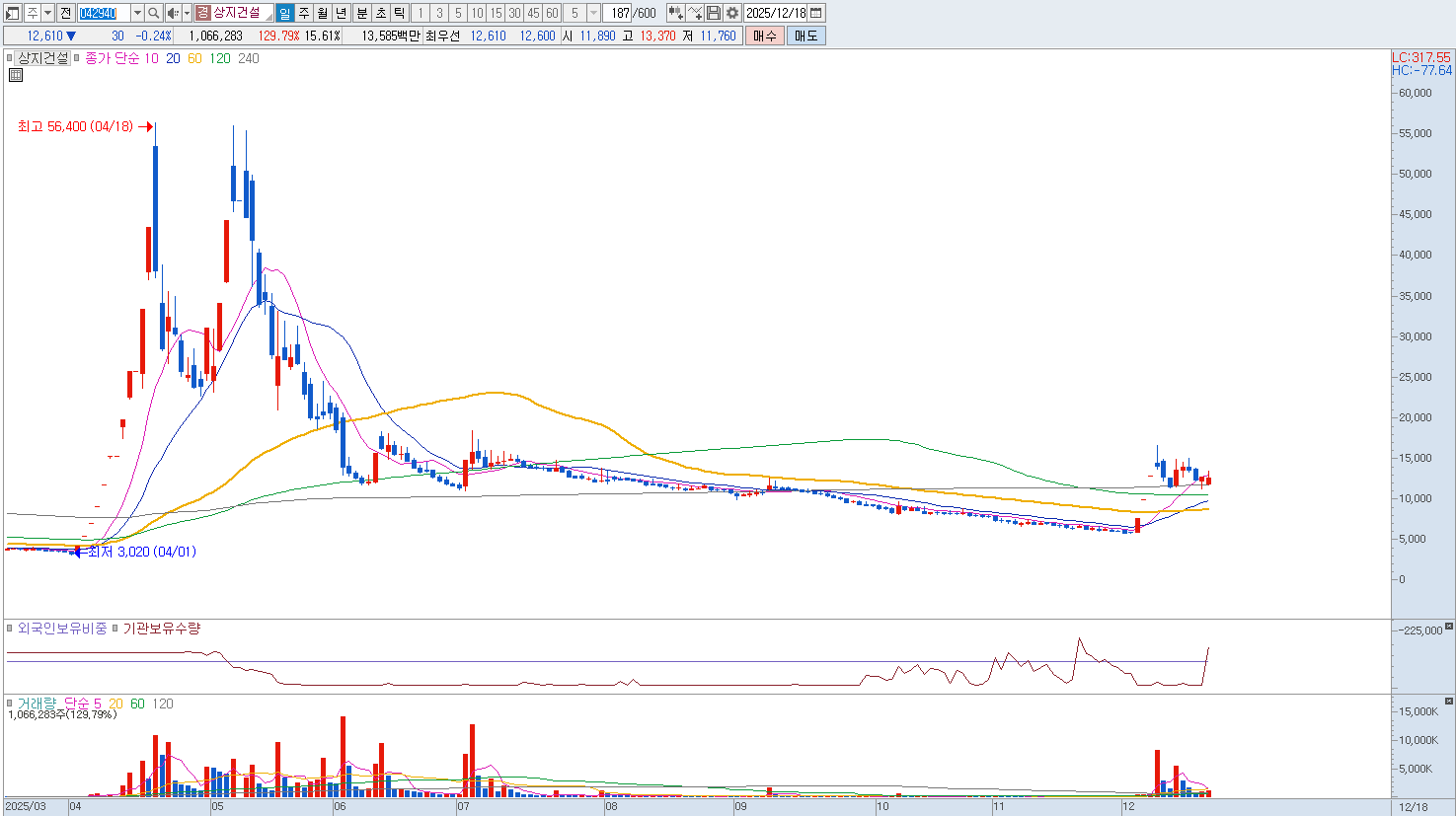Click the panel layout icon at top-left
This screenshot has height=816, width=1456.
pos(13,13)
